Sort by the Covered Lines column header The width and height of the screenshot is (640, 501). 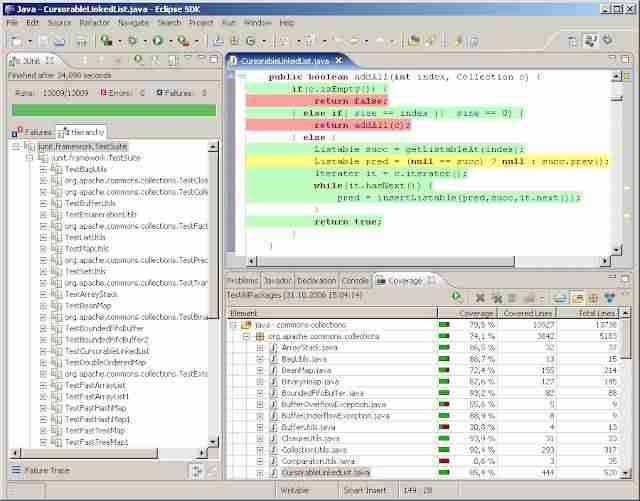click(x=527, y=314)
